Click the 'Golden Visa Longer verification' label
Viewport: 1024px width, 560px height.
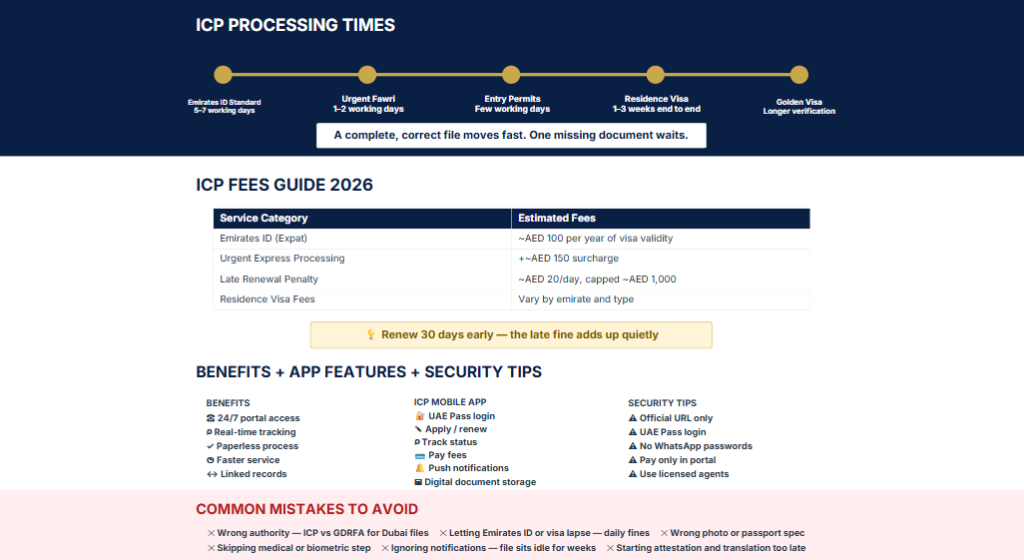click(x=799, y=106)
